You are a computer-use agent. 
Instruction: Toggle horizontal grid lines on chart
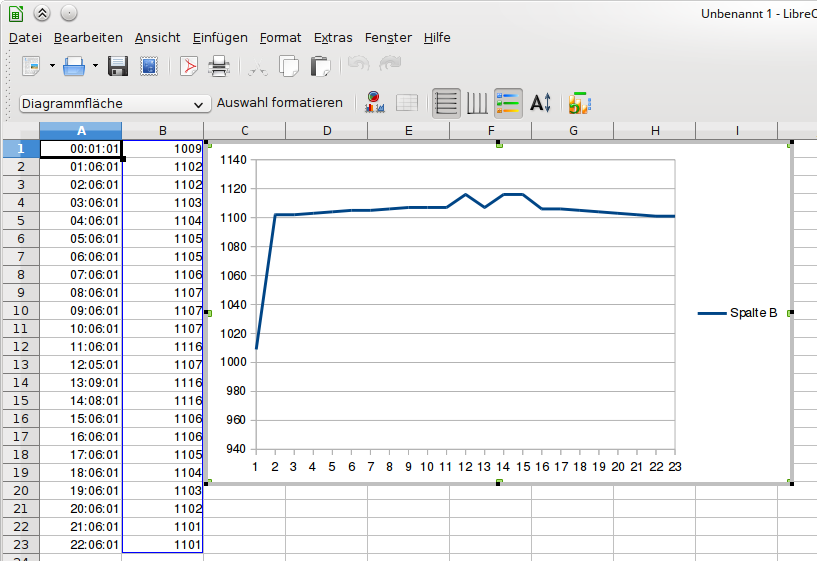tap(446, 103)
